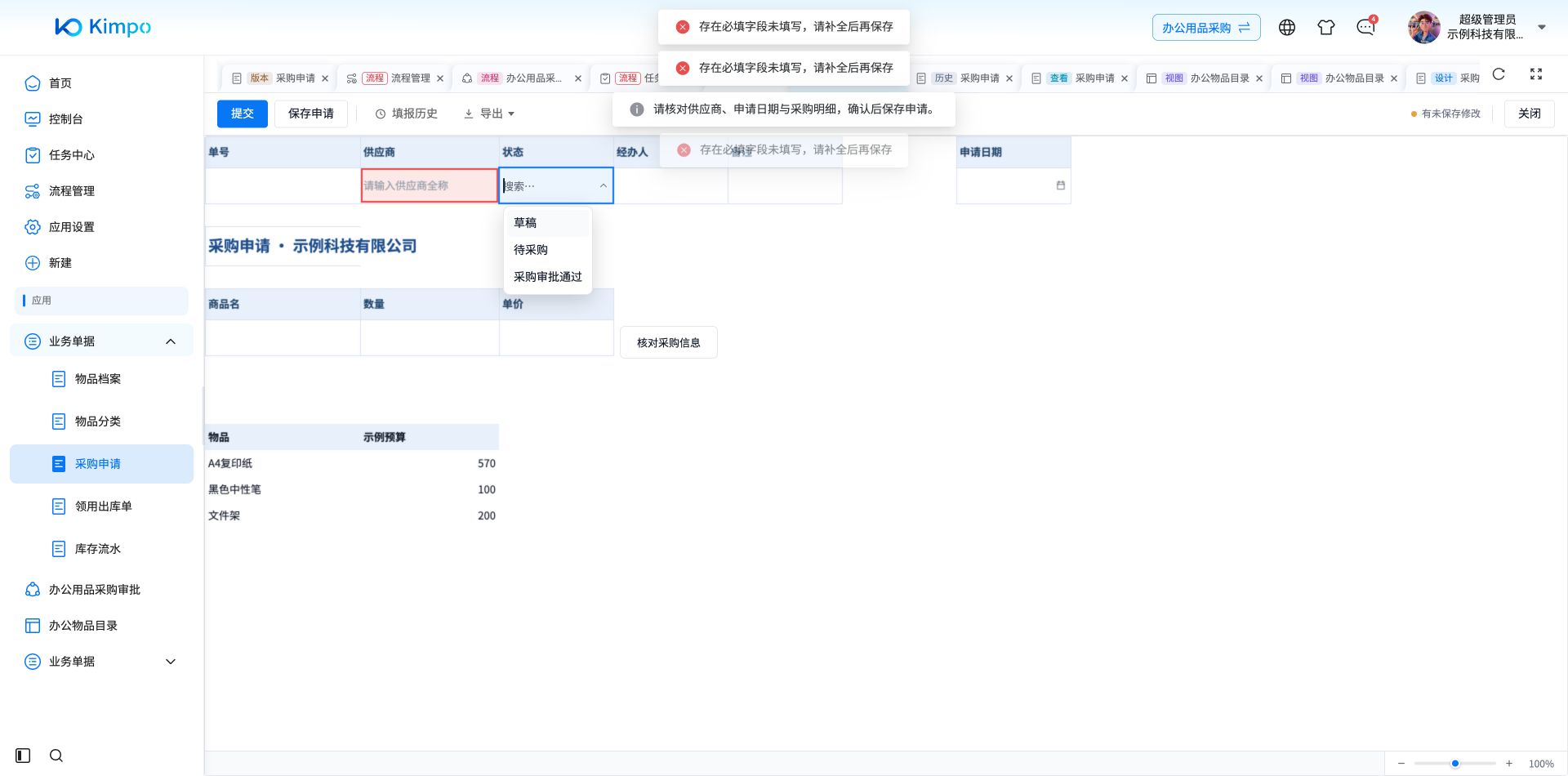Collapse the expanded 业务单据 group
The height and width of the screenshot is (776, 1568).
click(x=171, y=341)
